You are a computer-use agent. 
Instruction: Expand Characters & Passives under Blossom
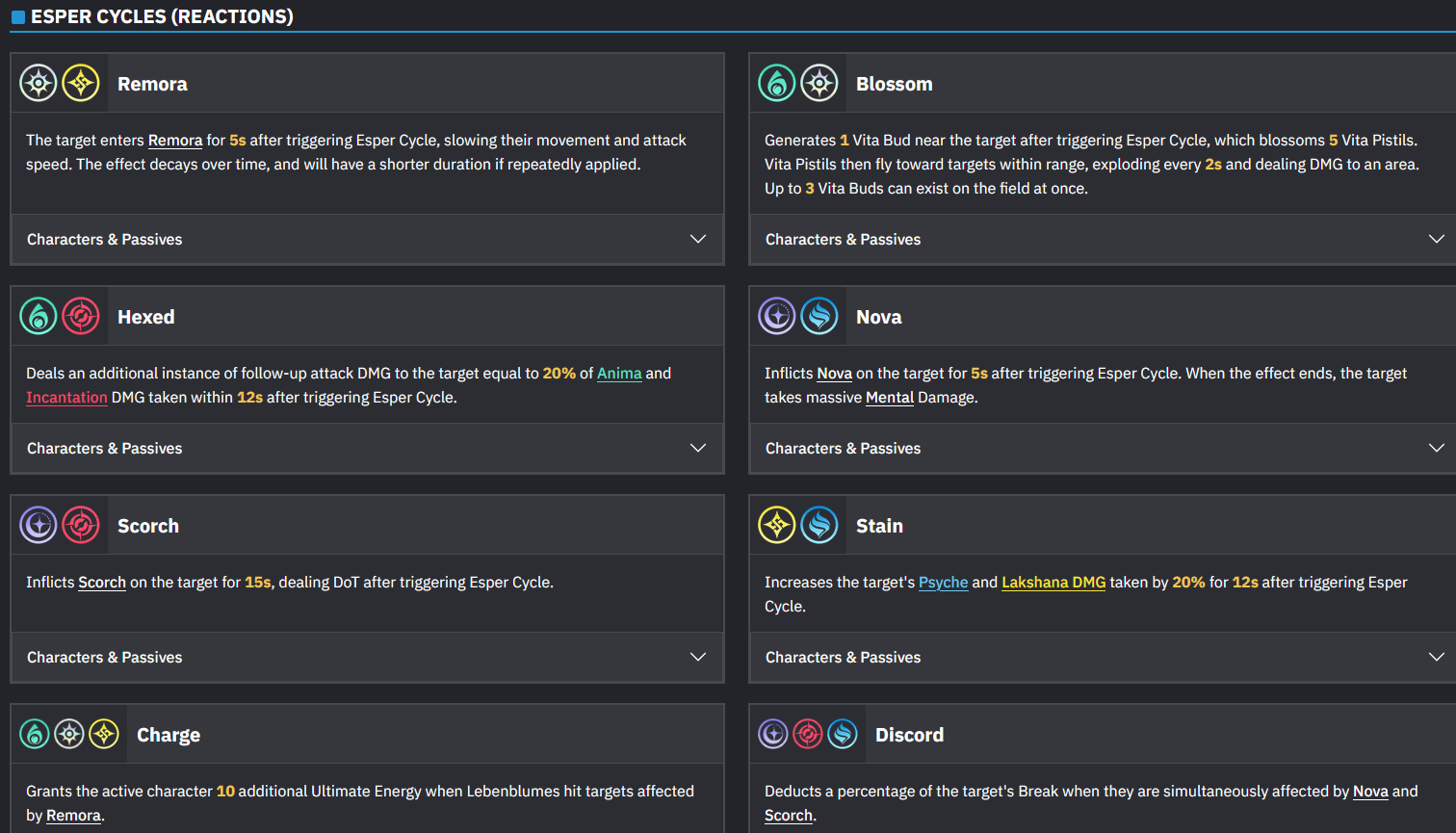pyautogui.click(x=1104, y=239)
